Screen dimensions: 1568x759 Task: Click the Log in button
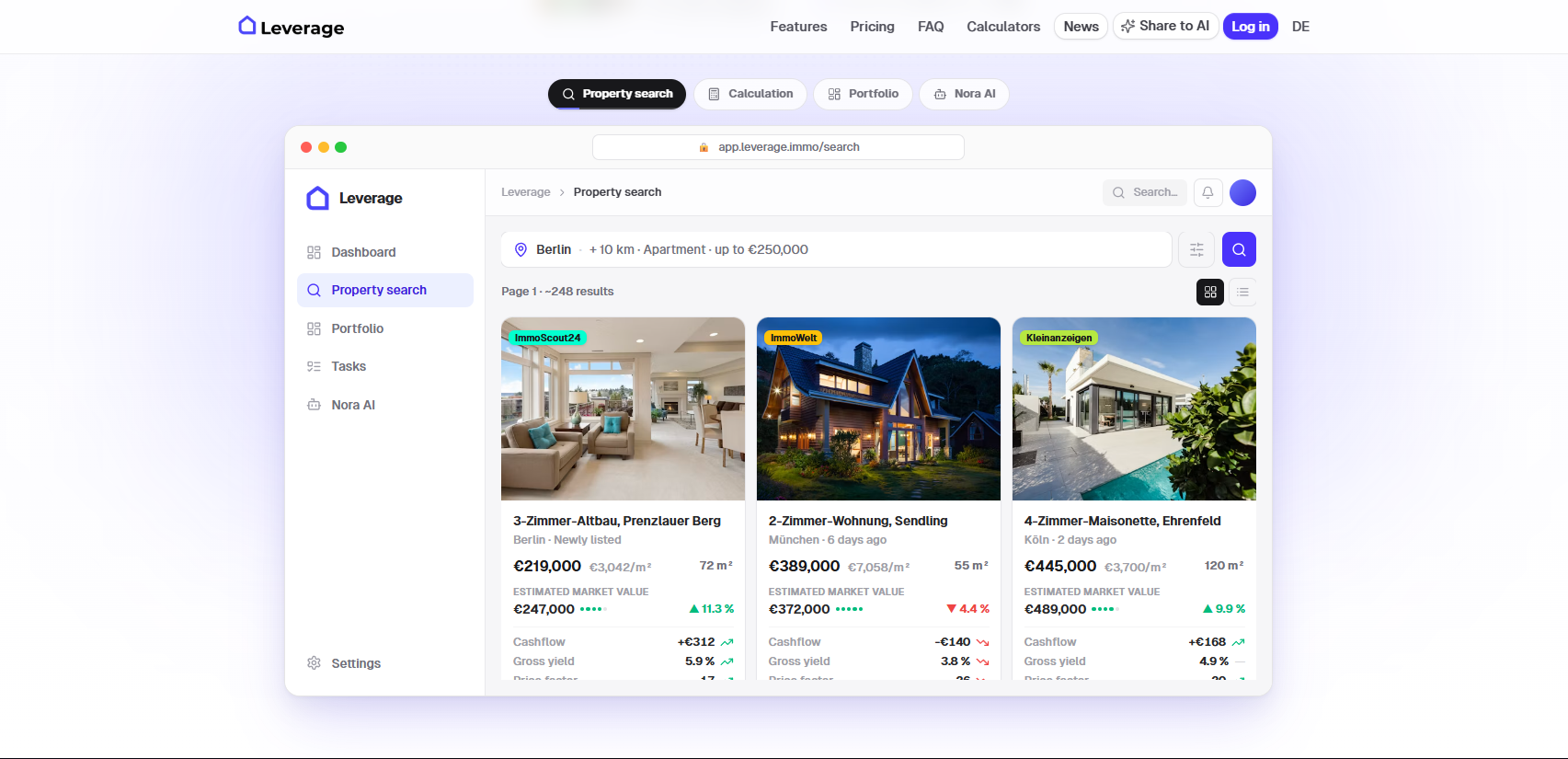1250,27
